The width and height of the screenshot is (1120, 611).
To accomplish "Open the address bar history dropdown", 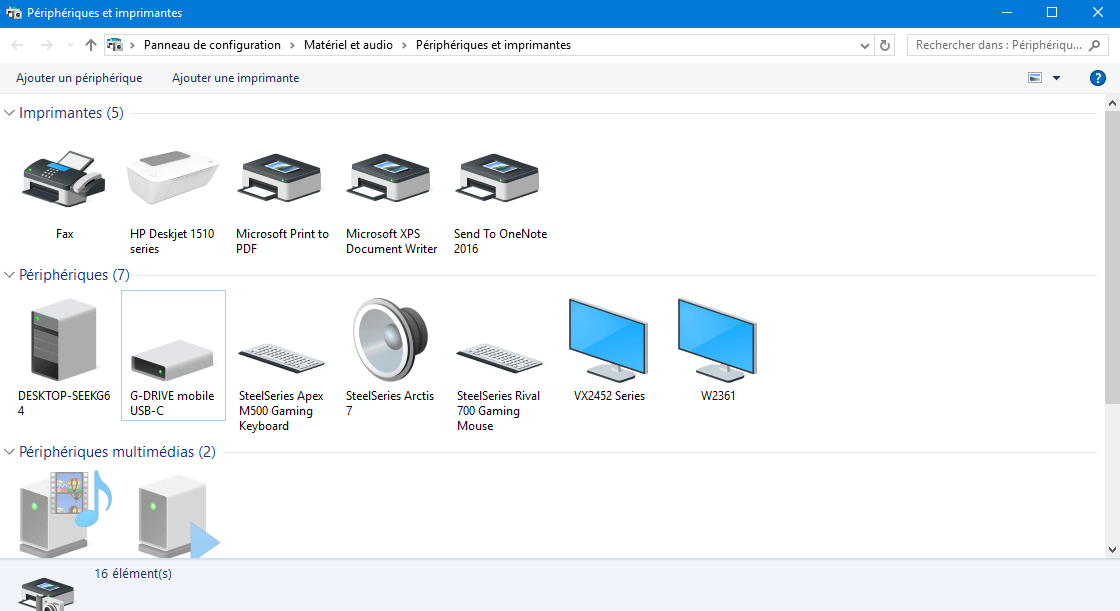I will pos(865,45).
